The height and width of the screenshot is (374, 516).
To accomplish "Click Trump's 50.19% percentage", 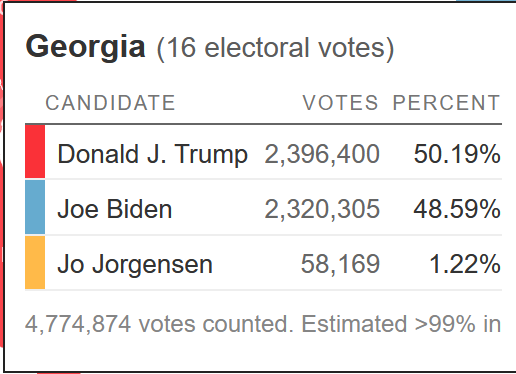I will coord(457,154).
